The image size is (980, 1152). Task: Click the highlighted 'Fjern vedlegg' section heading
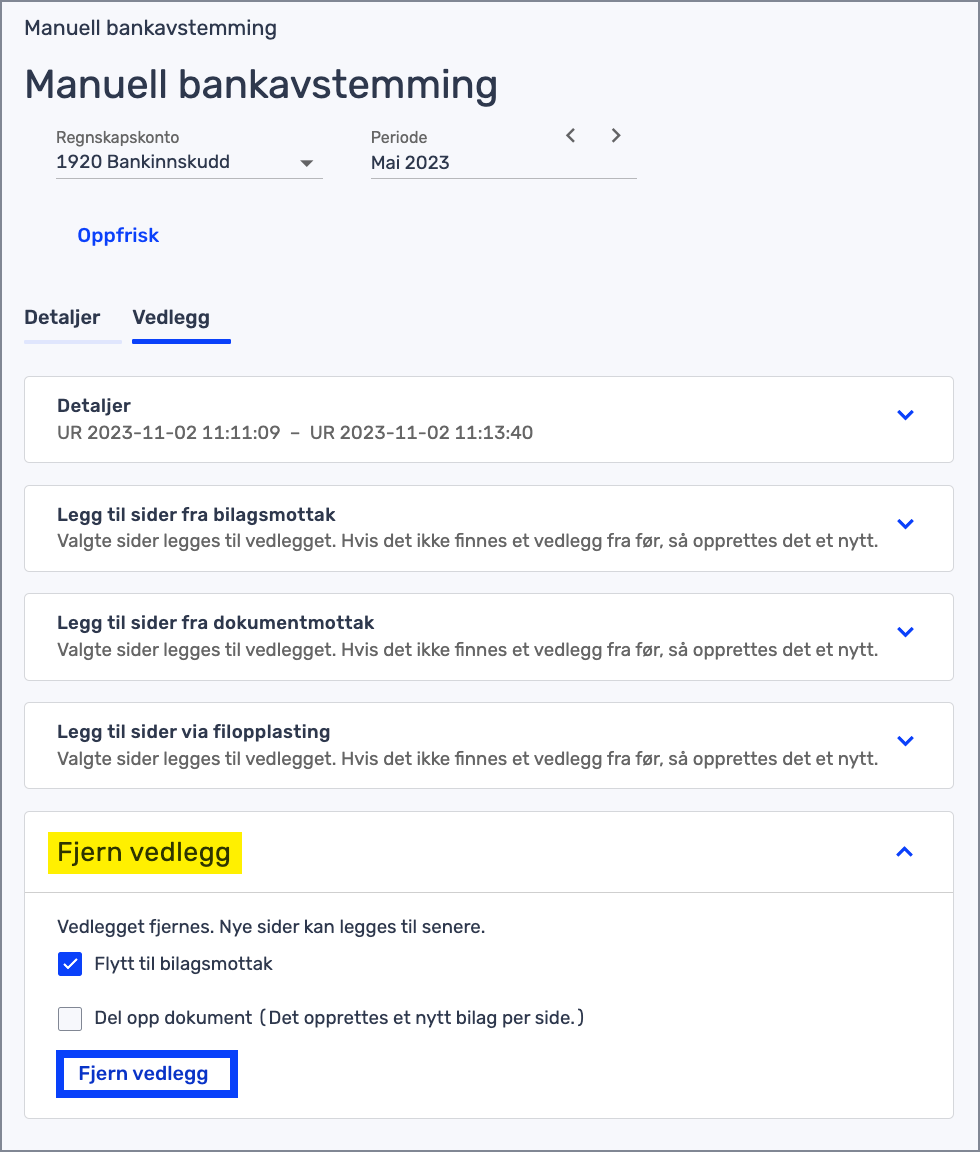point(144,853)
